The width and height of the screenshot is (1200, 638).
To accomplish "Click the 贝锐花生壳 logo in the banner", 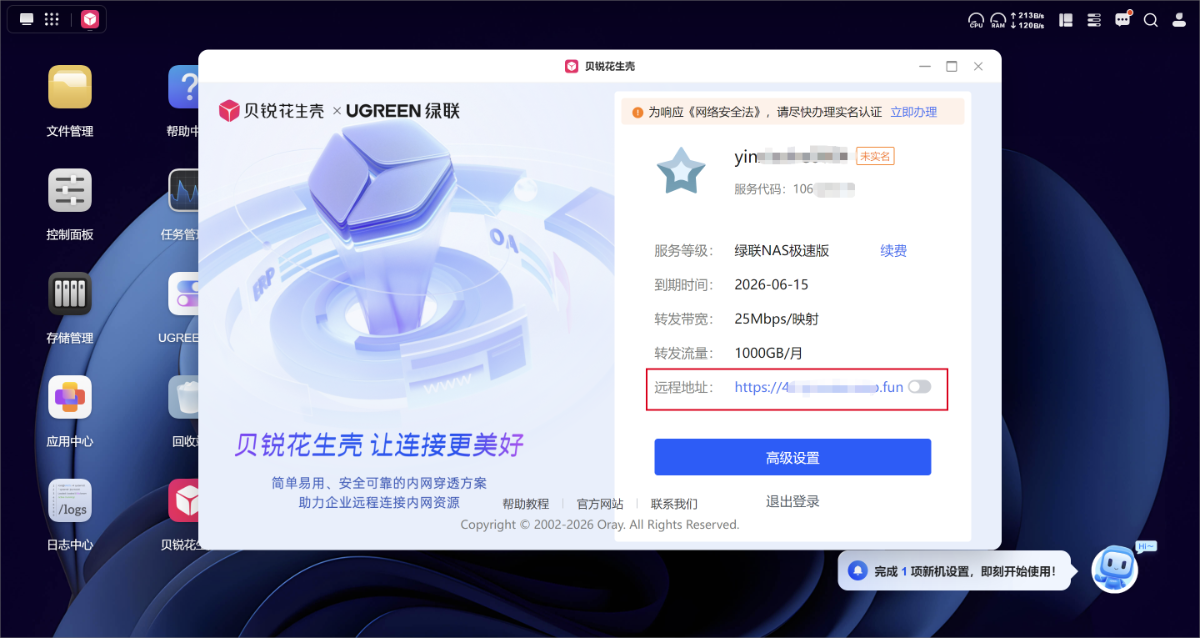I will [x=271, y=110].
